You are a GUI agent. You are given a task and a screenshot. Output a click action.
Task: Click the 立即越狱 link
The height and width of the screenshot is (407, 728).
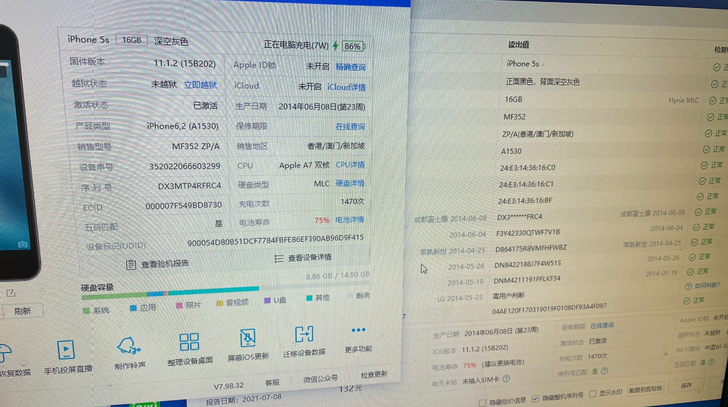coord(200,85)
